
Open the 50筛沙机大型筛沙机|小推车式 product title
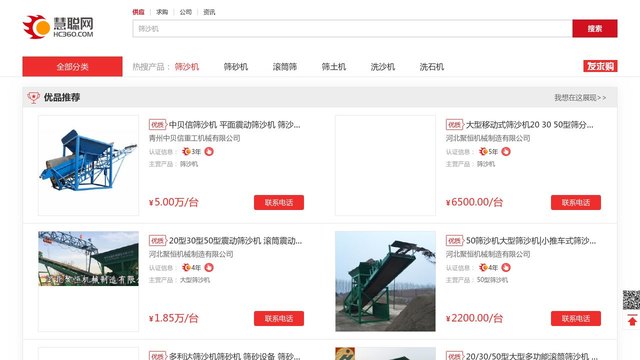point(531,241)
